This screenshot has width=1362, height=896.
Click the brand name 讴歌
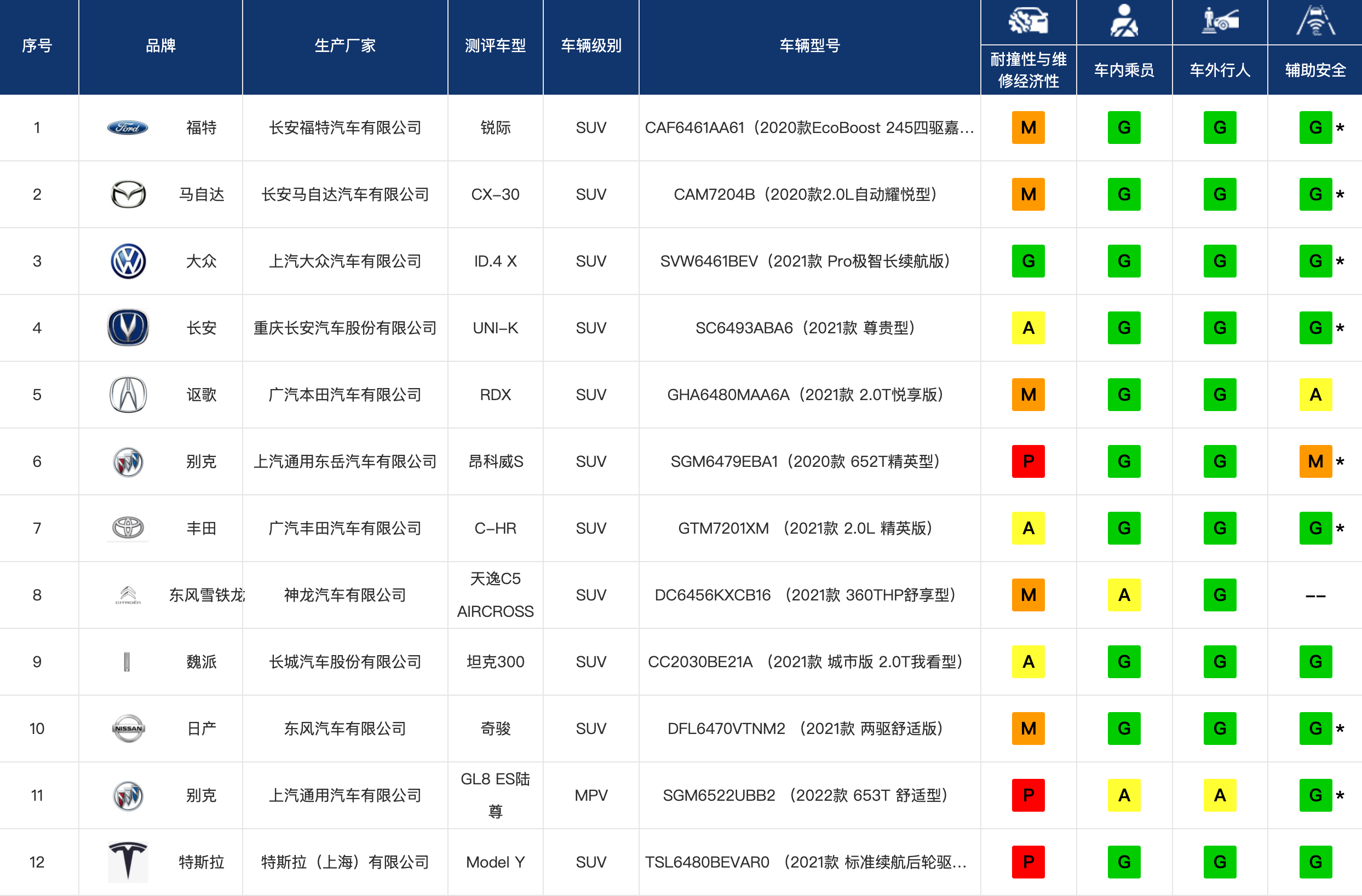(x=202, y=395)
